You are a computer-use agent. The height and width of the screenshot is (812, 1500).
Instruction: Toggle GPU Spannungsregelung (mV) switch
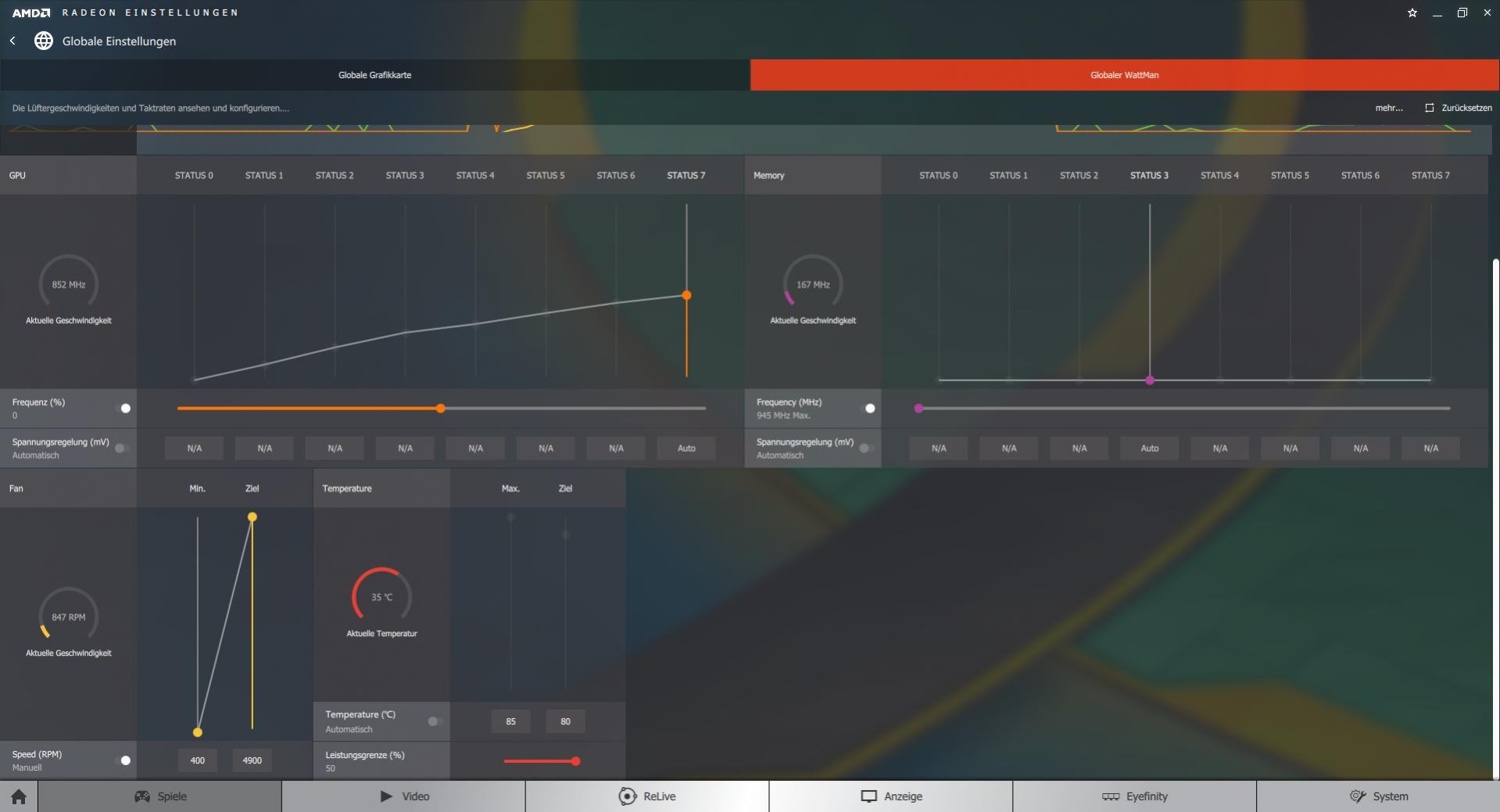click(123, 448)
